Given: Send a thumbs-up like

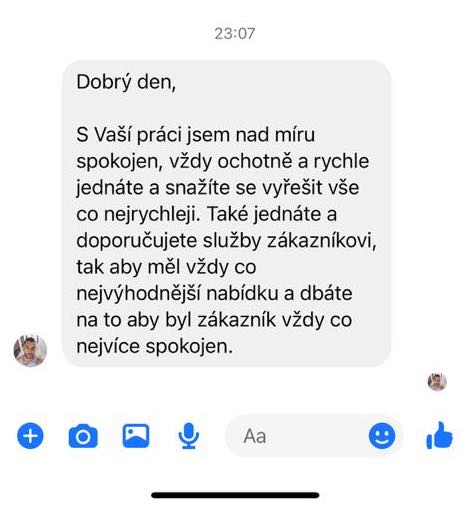Looking at the screenshot, I should pos(439,435).
